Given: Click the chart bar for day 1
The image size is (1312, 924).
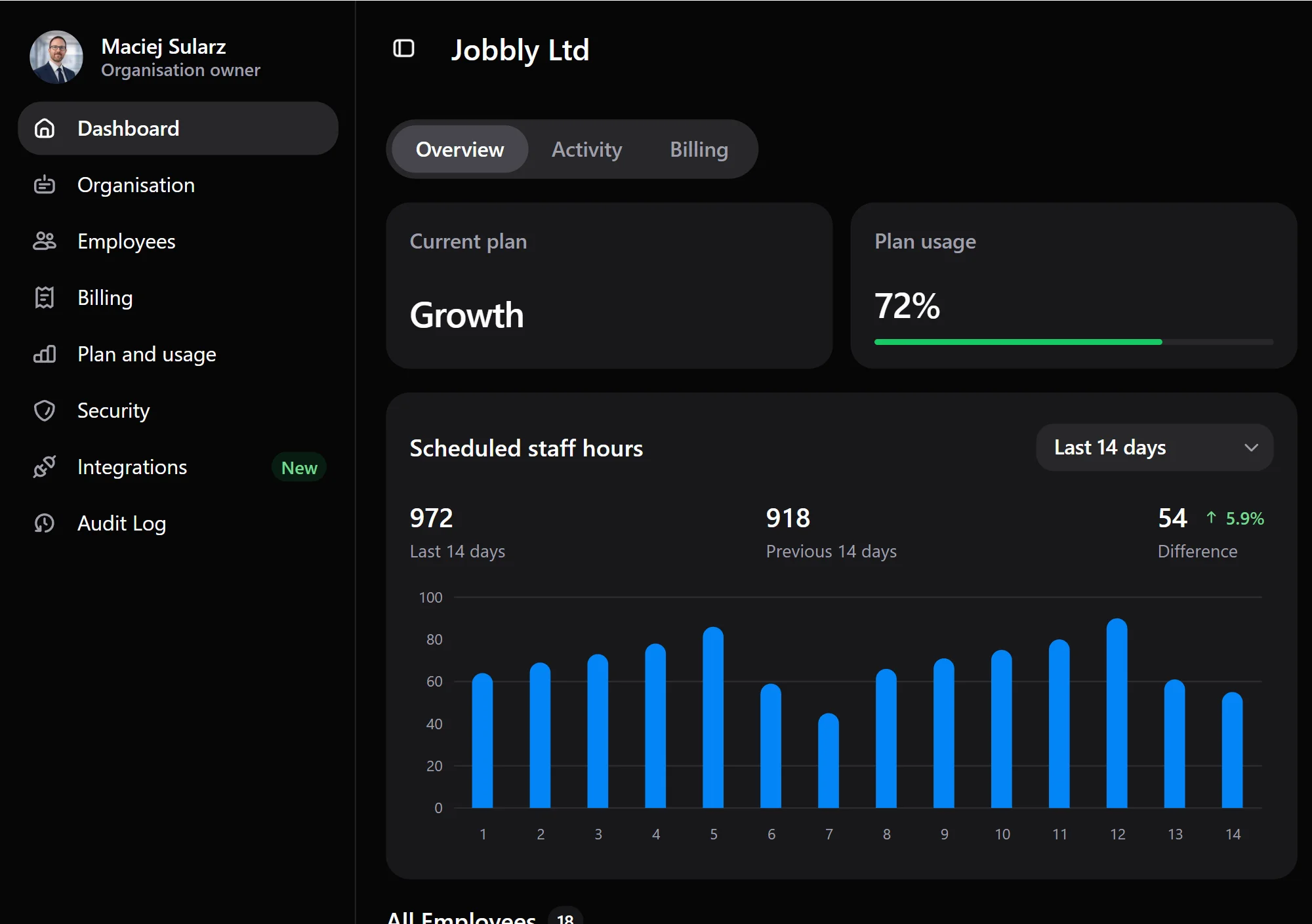Looking at the screenshot, I should [482, 740].
